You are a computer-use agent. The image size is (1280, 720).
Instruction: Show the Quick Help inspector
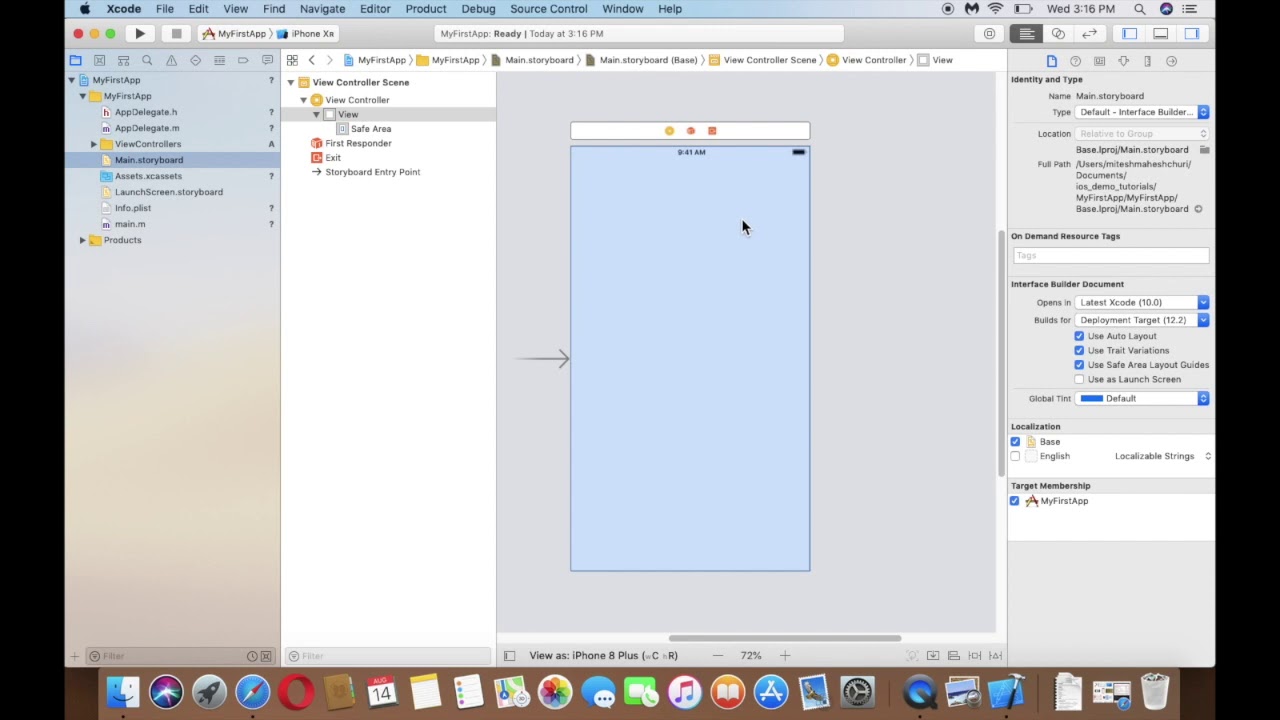pyautogui.click(x=1075, y=61)
